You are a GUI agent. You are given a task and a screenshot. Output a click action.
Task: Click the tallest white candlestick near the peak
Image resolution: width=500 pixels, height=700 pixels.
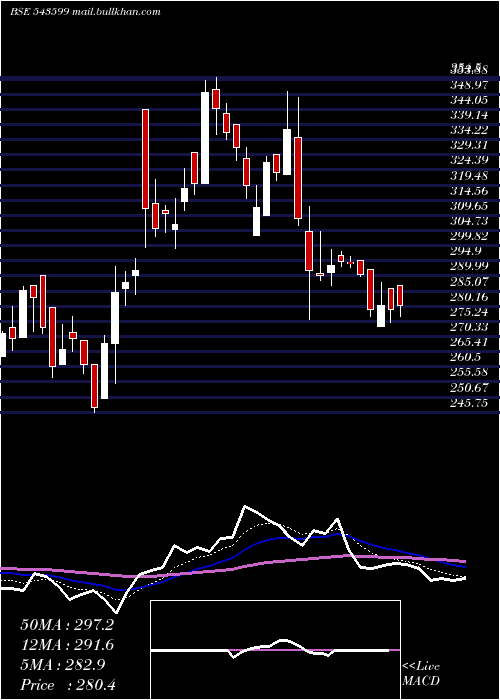coord(205,138)
